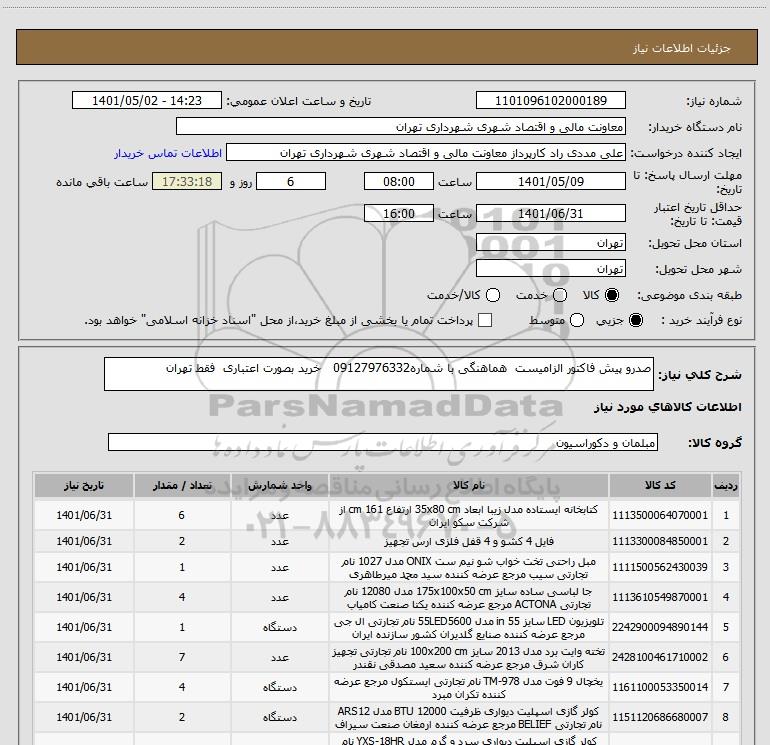Image resolution: width=770 pixels, height=745 pixels.
Task: Click quantity 6 in the bookcase row
Action: pyautogui.click(x=182, y=515)
